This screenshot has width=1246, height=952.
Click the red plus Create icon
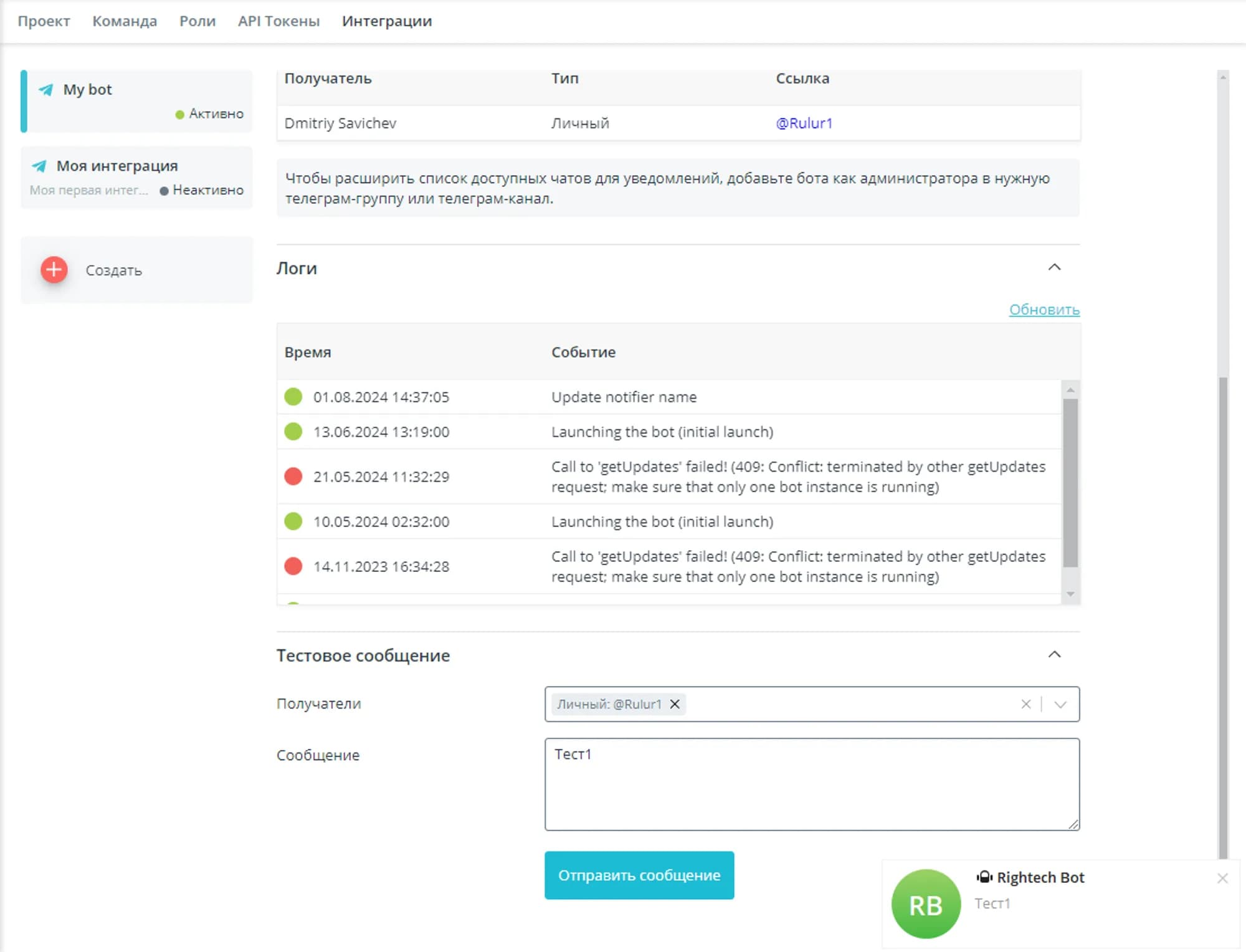[x=54, y=270]
